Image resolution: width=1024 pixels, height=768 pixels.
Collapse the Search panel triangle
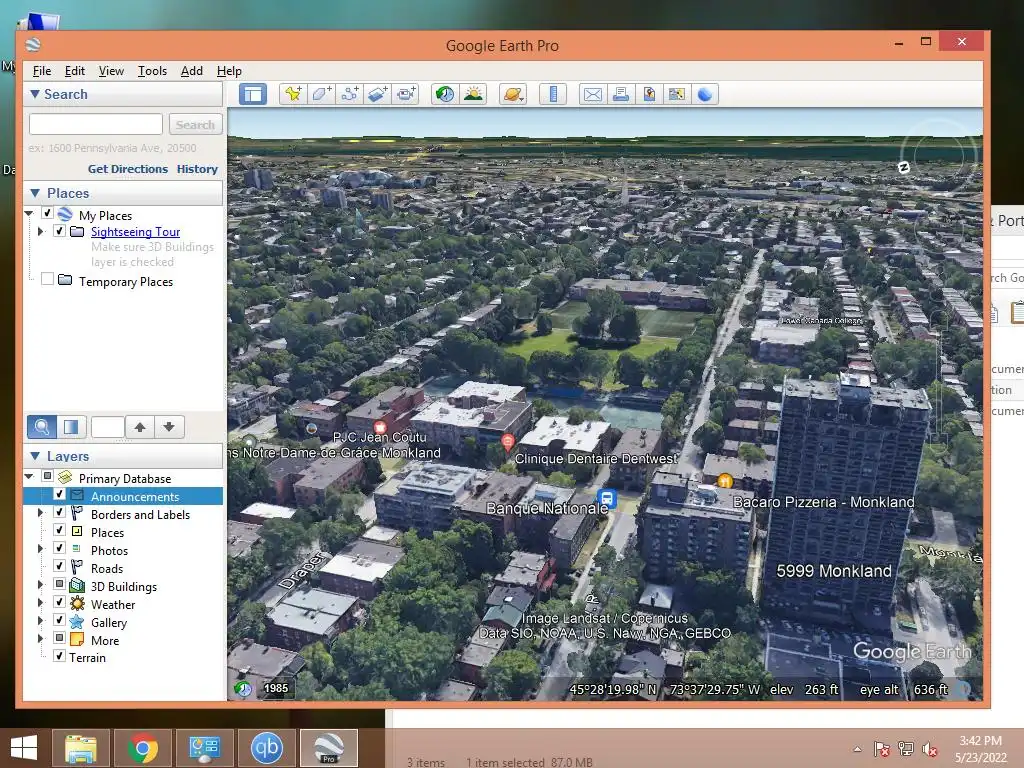(35, 94)
